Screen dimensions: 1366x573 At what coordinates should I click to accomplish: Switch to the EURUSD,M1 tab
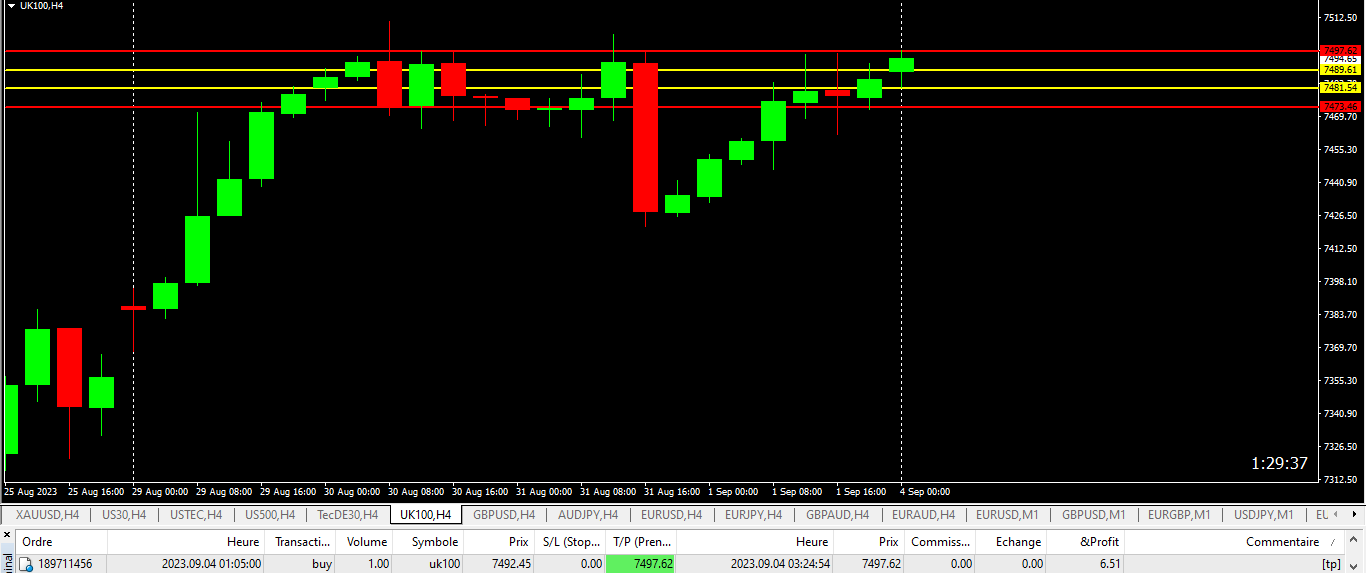pyautogui.click(x=1007, y=515)
